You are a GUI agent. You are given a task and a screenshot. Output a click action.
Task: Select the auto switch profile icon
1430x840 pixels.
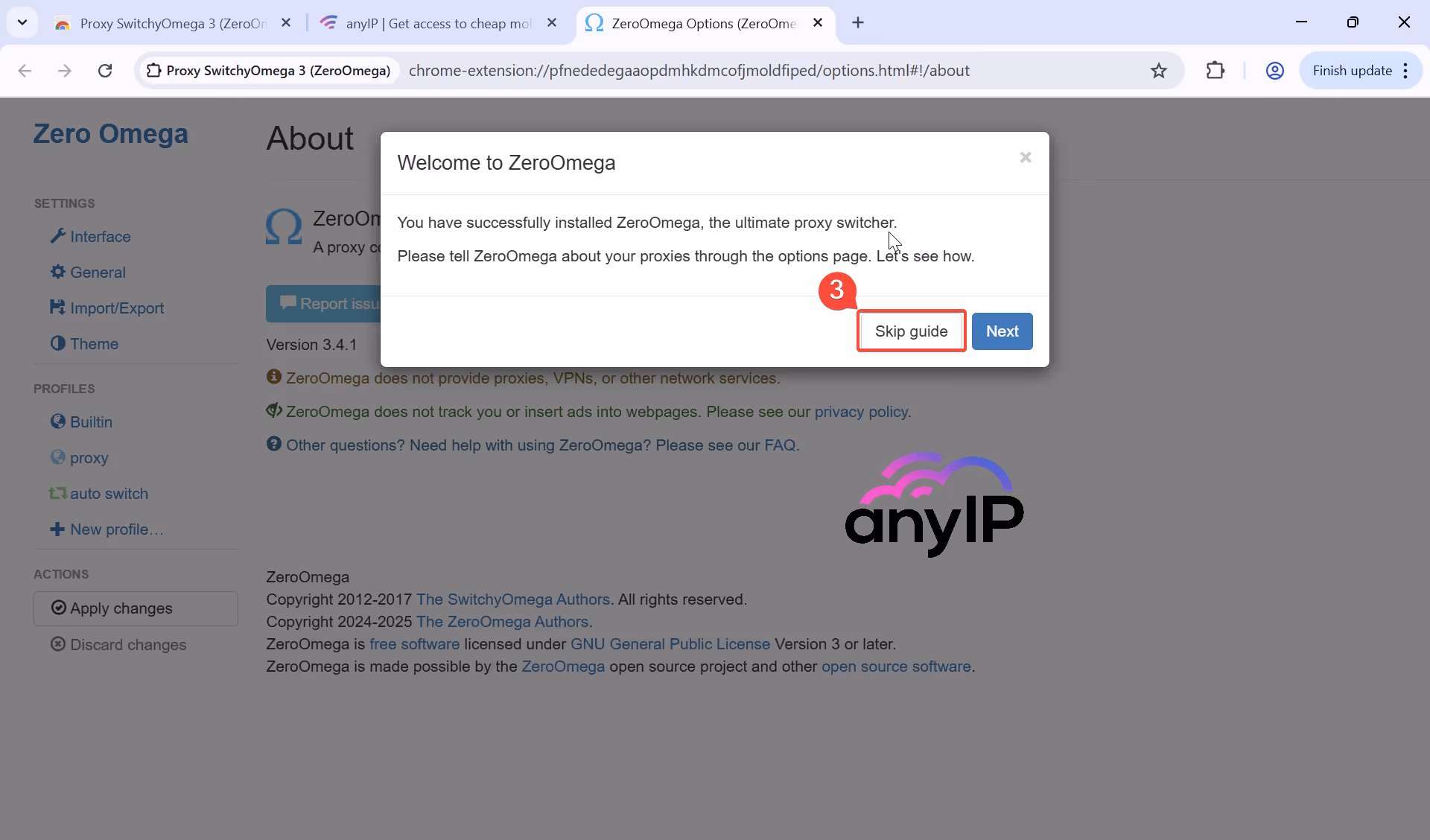[x=57, y=493]
